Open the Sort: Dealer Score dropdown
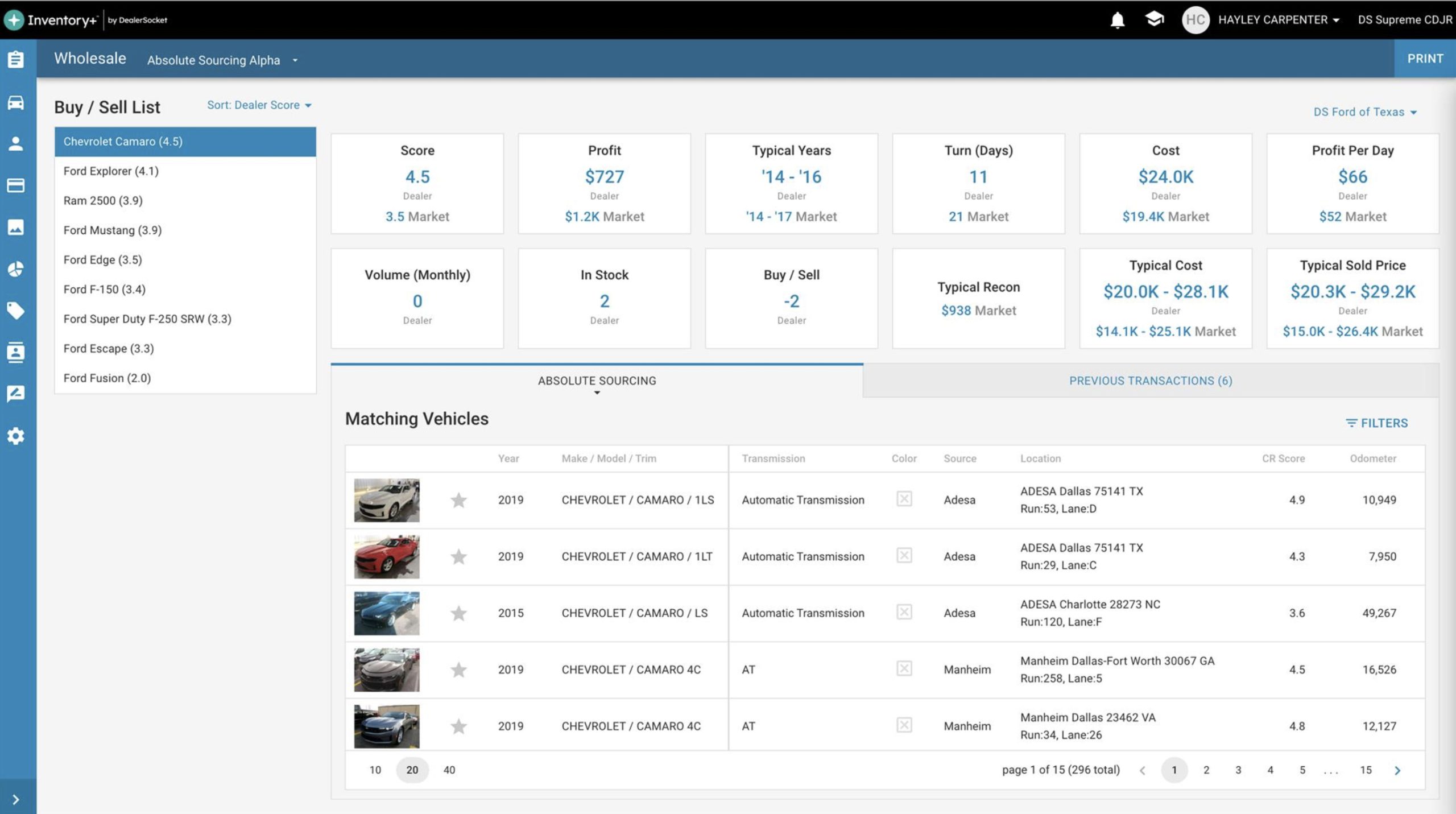1456x814 pixels. (259, 105)
